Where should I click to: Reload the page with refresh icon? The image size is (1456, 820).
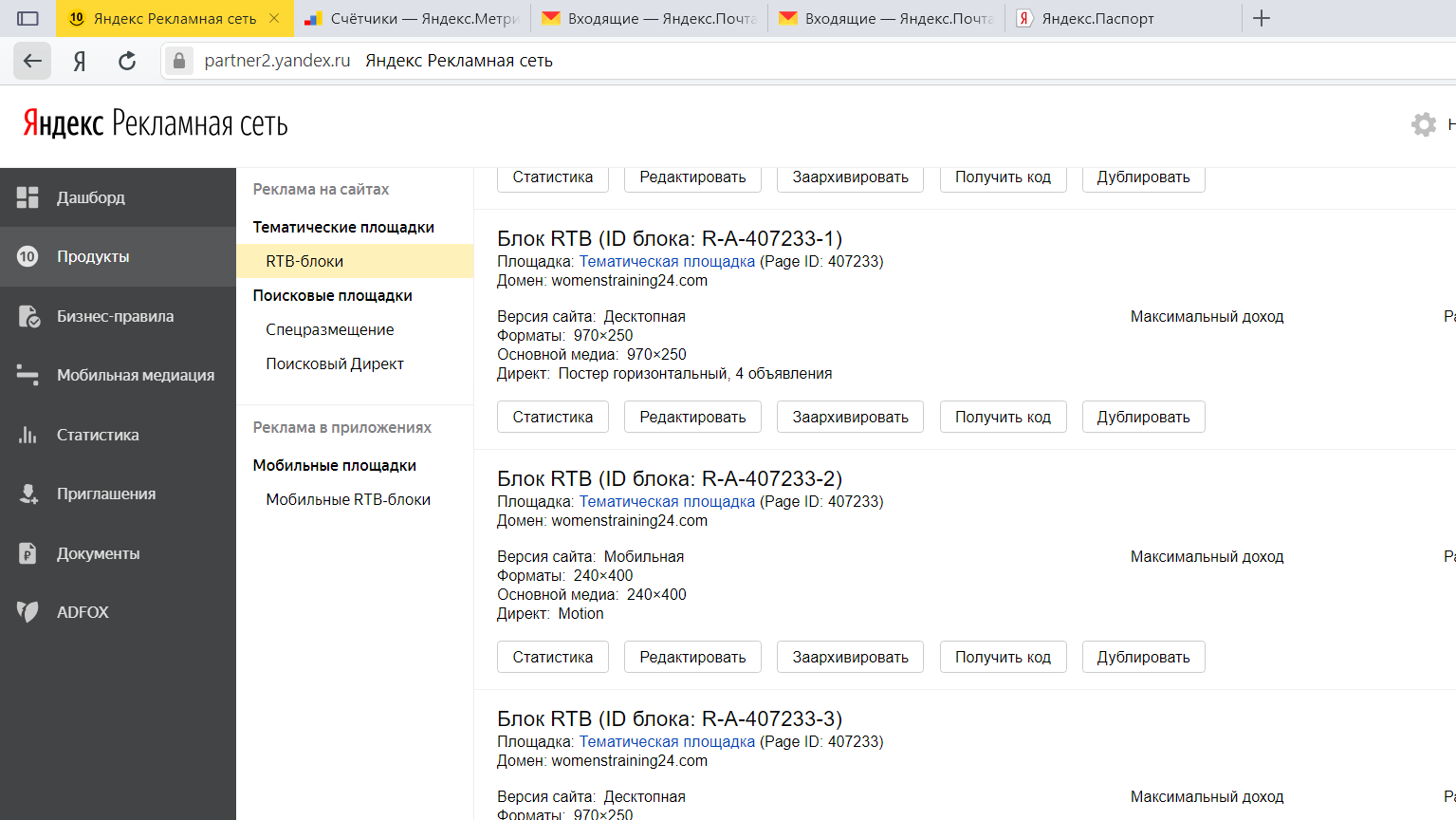(x=127, y=61)
